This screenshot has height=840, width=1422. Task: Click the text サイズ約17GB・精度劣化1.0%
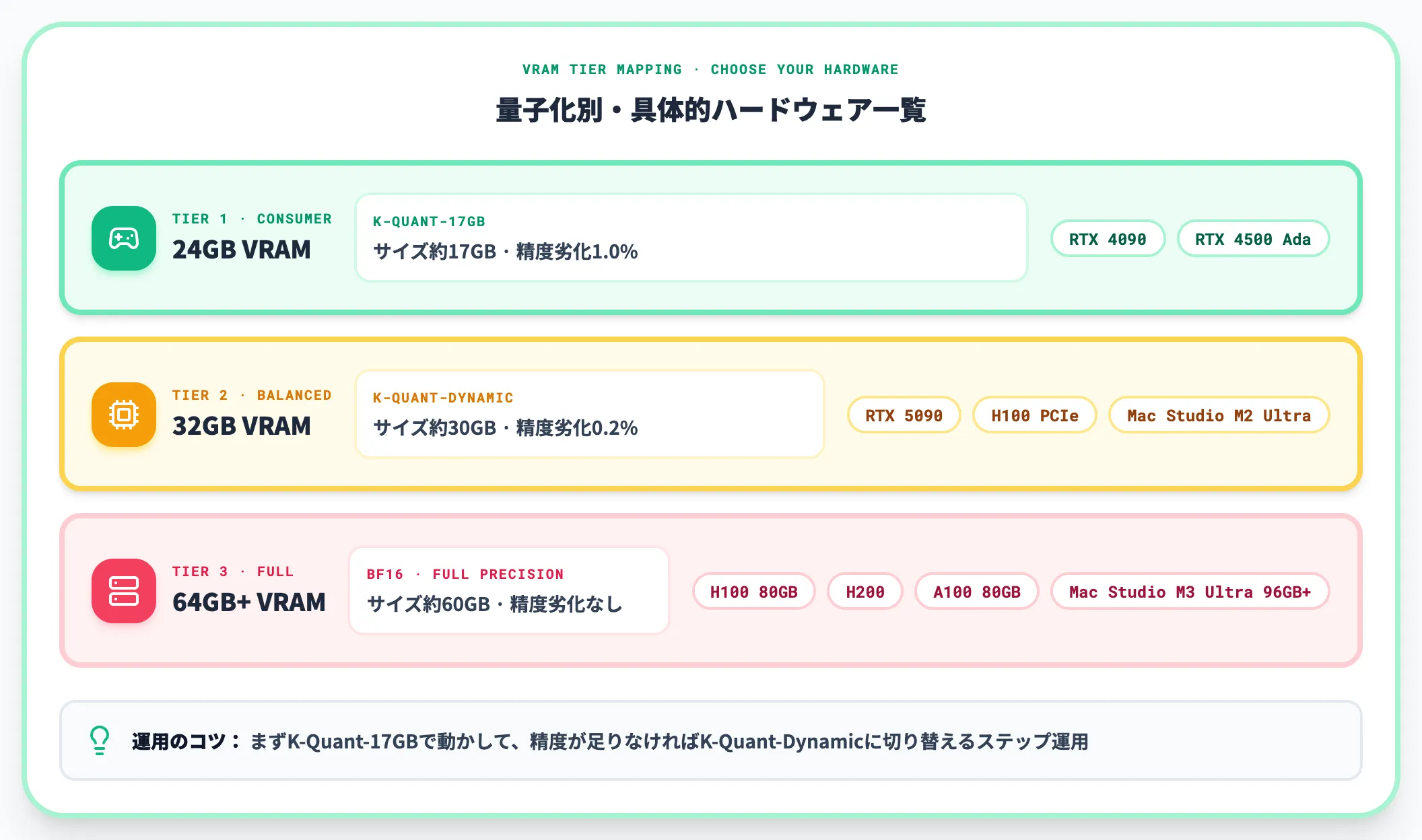tap(506, 252)
